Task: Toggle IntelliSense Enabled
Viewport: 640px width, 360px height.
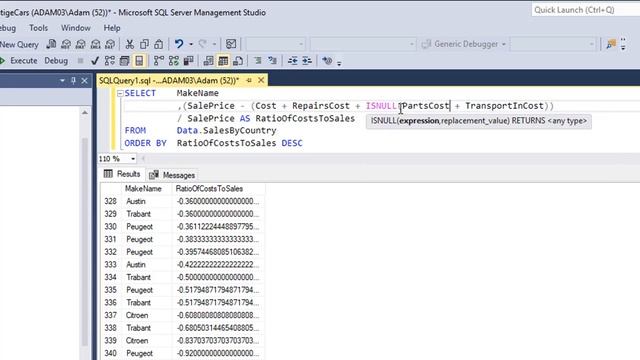Action: click(x=139, y=61)
